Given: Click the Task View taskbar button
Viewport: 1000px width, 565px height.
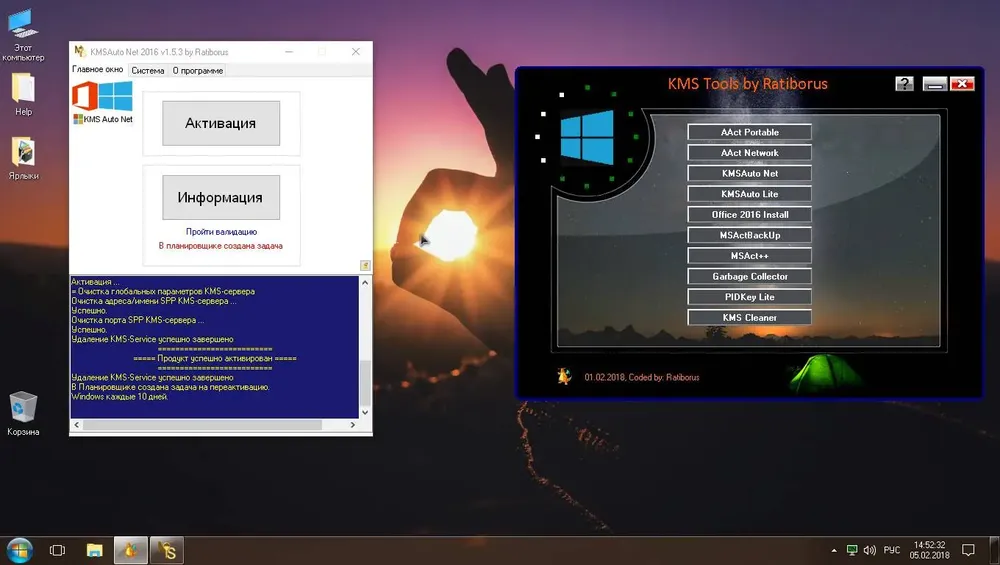Looking at the screenshot, I should tap(57, 550).
